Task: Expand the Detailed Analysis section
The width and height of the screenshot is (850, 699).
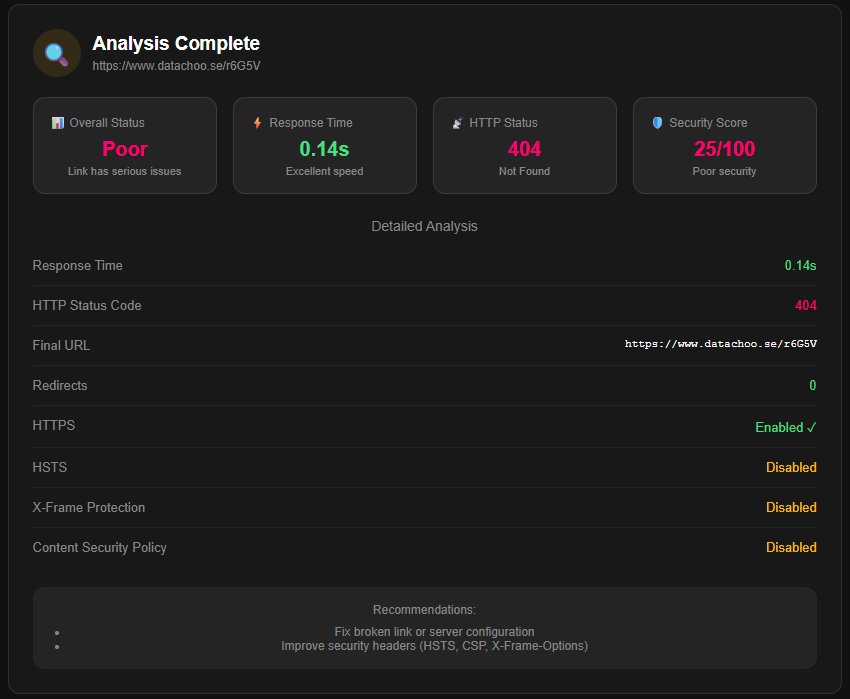Action: pyautogui.click(x=424, y=226)
